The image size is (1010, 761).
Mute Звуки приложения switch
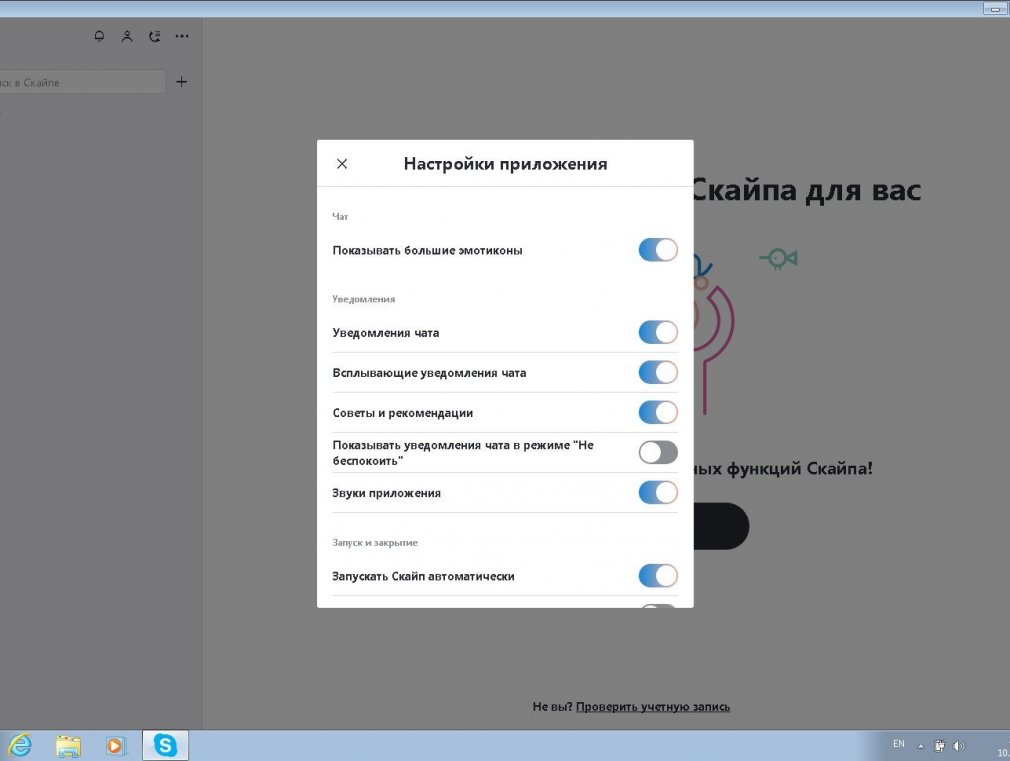658,492
